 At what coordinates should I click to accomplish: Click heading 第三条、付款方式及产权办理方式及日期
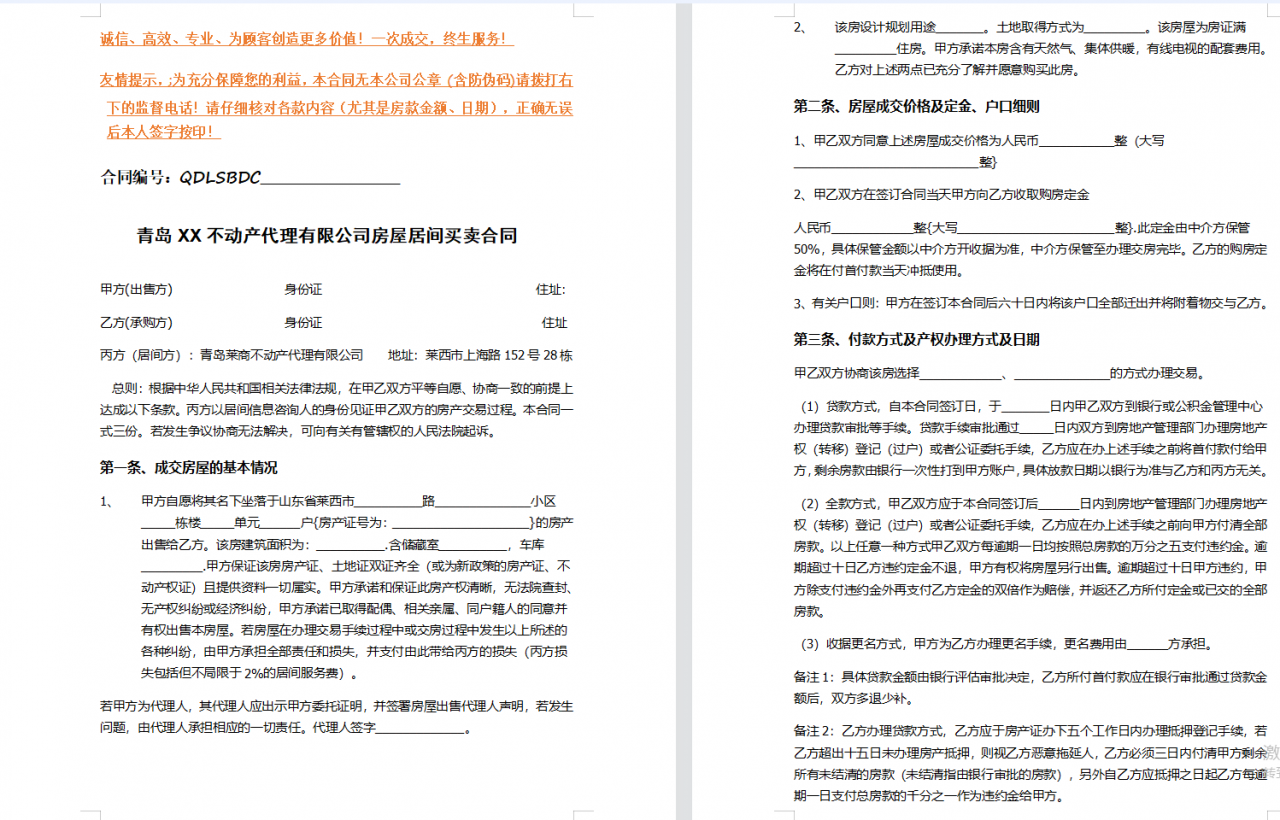pos(917,340)
